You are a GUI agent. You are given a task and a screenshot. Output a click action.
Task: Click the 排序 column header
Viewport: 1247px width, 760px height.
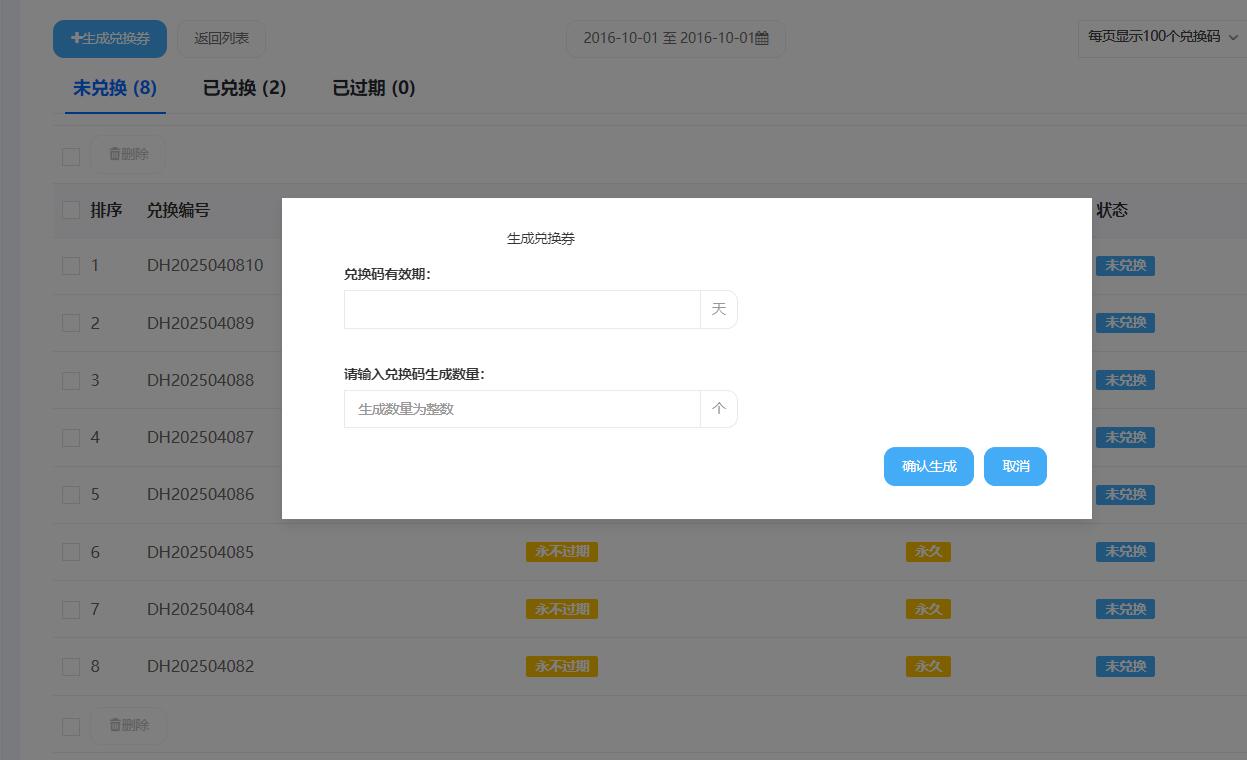106,210
